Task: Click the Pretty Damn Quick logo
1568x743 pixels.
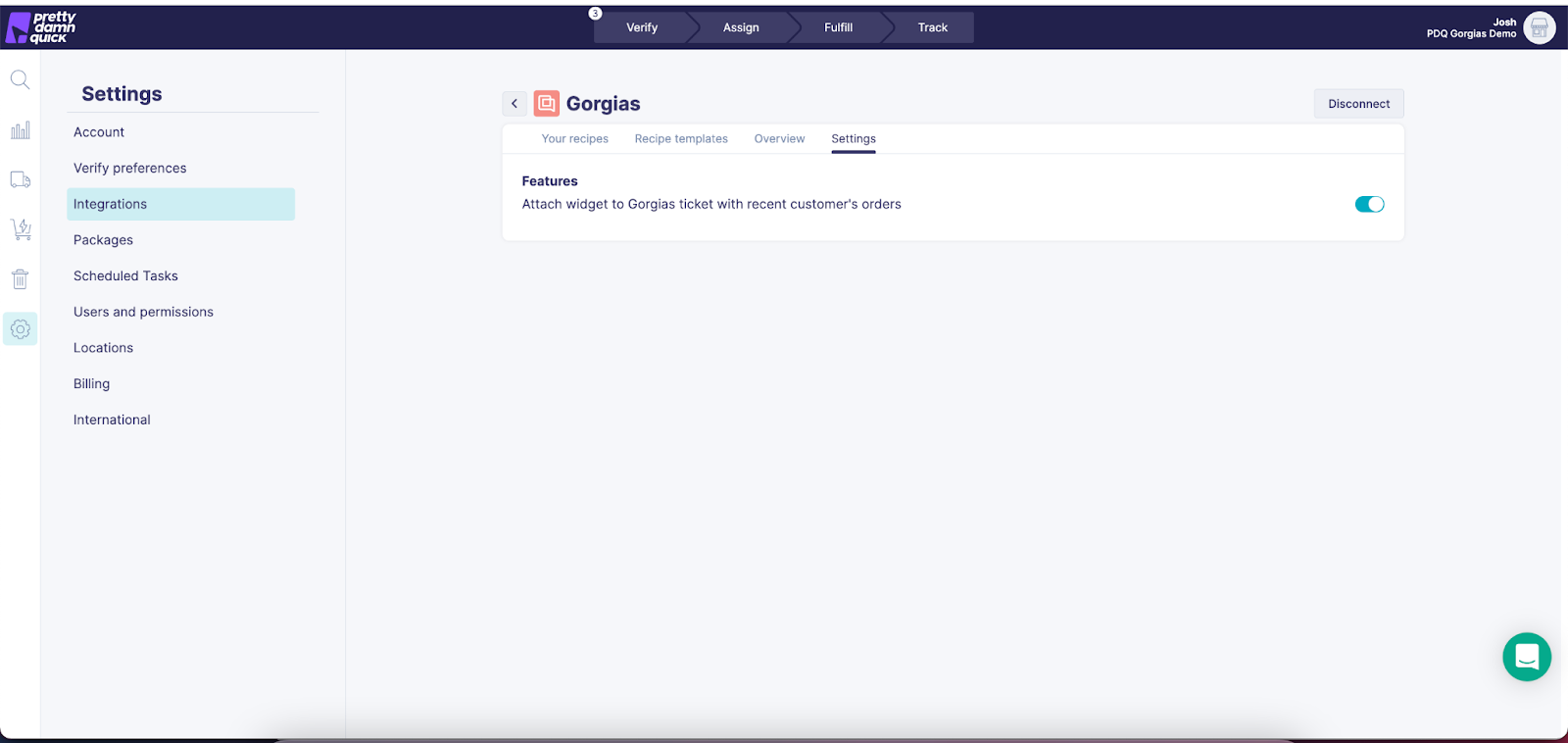Action: pos(41,27)
